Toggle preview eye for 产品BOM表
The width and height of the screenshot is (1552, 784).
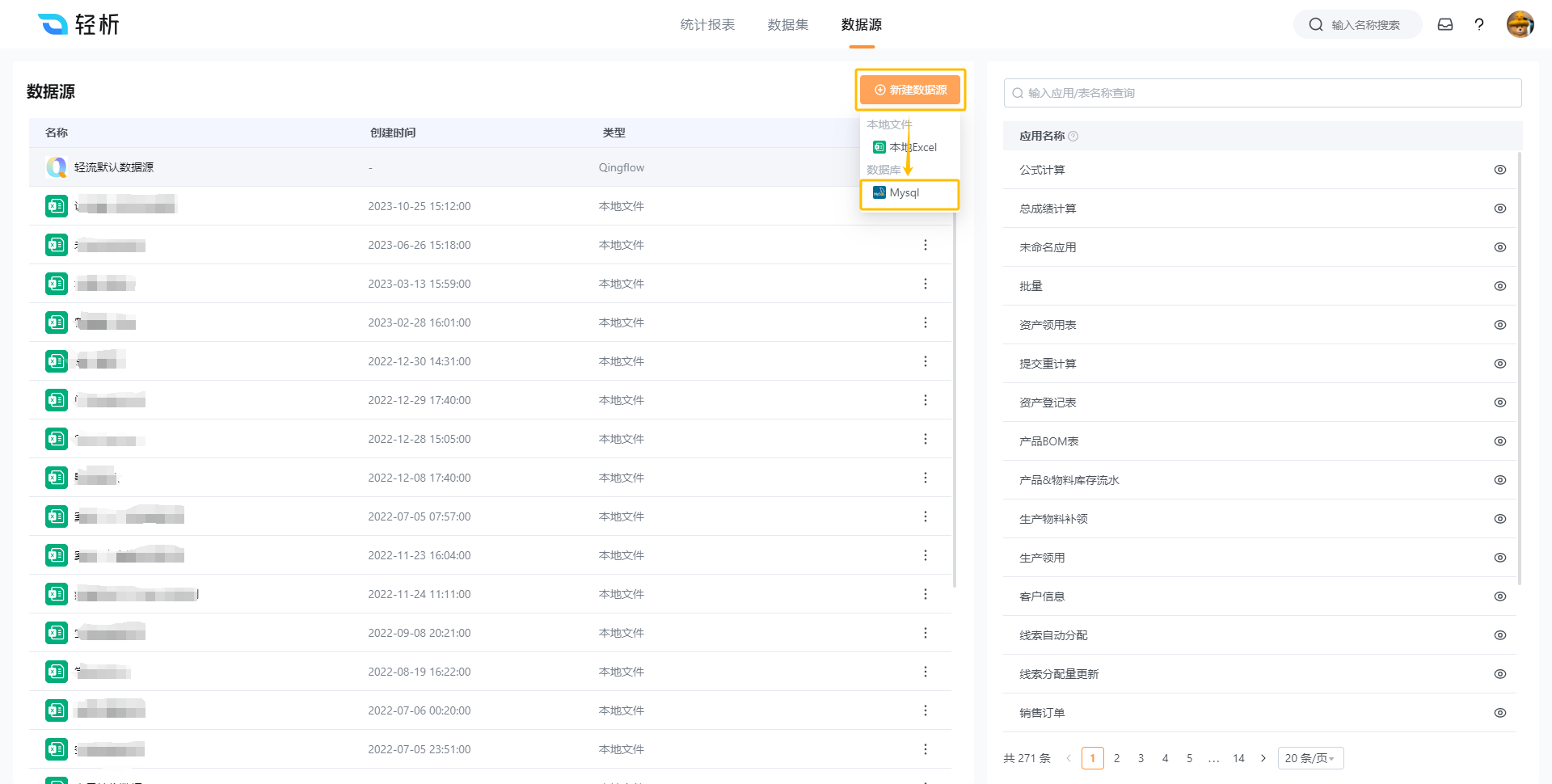1500,441
